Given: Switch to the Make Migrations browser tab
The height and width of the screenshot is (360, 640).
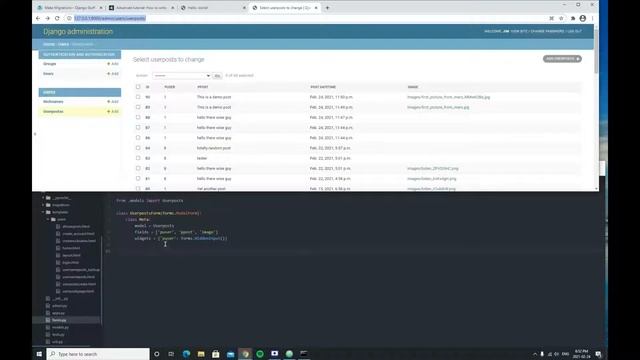Looking at the screenshot, I should [69, 8].
